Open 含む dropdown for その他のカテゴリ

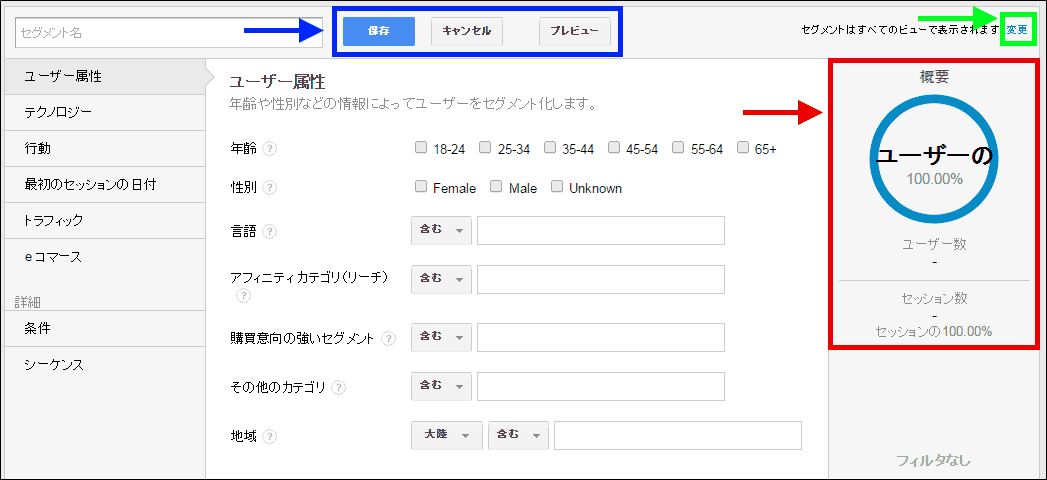441,385
